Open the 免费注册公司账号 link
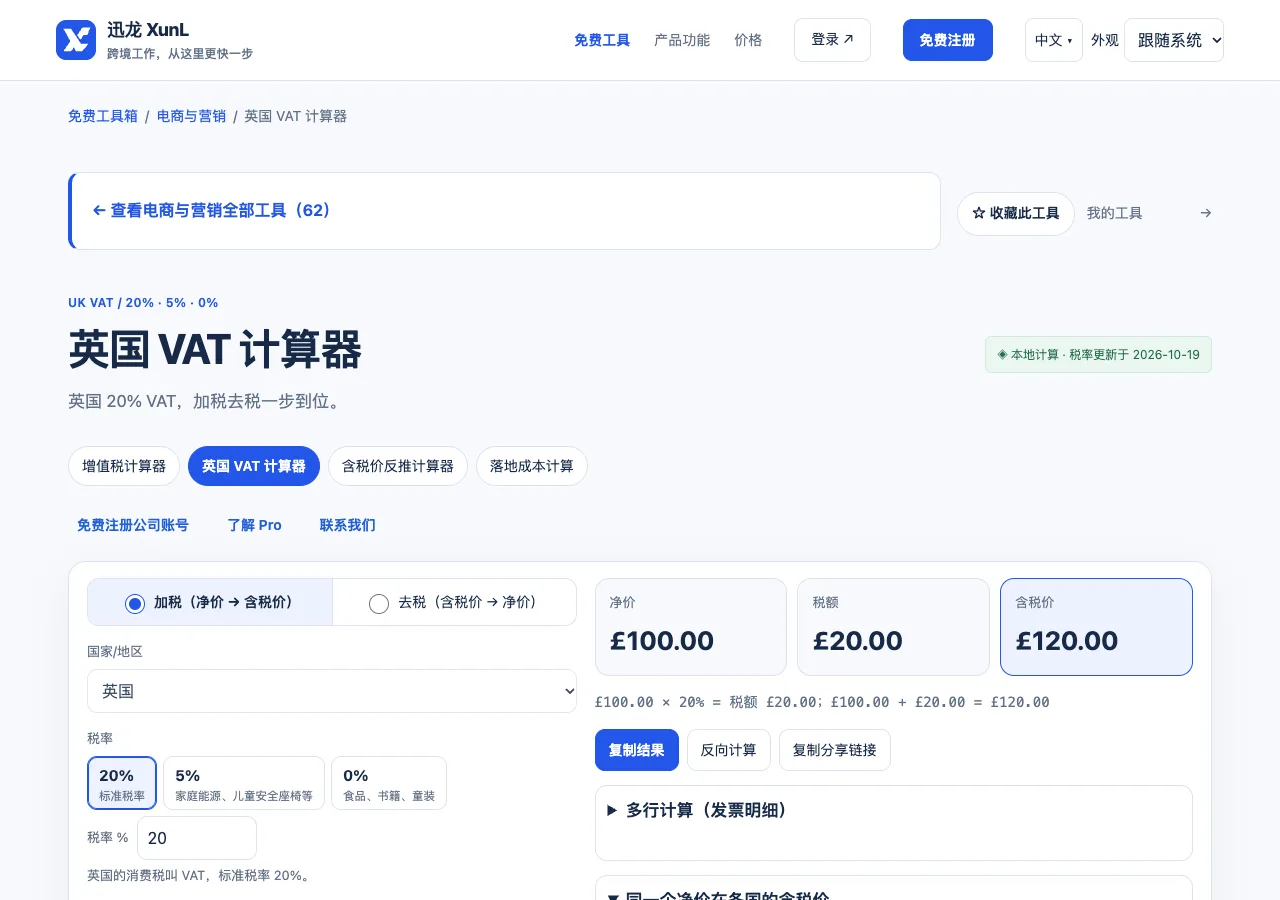1280x900 pixels. tap(133, 525)
